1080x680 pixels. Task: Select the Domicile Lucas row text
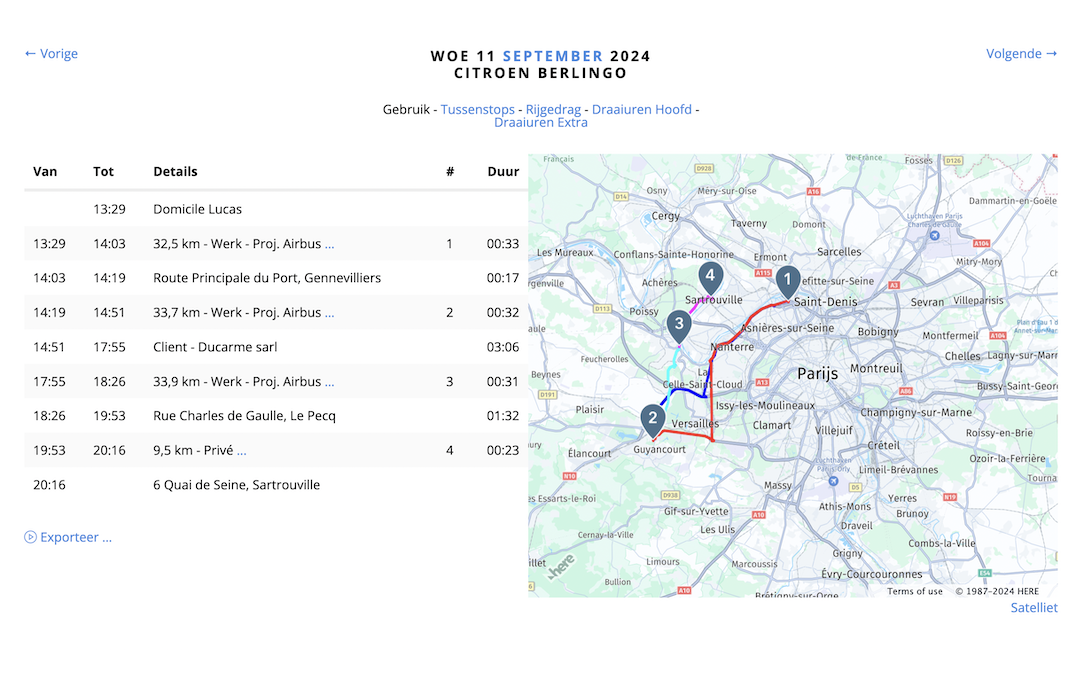tap(198, 209)
